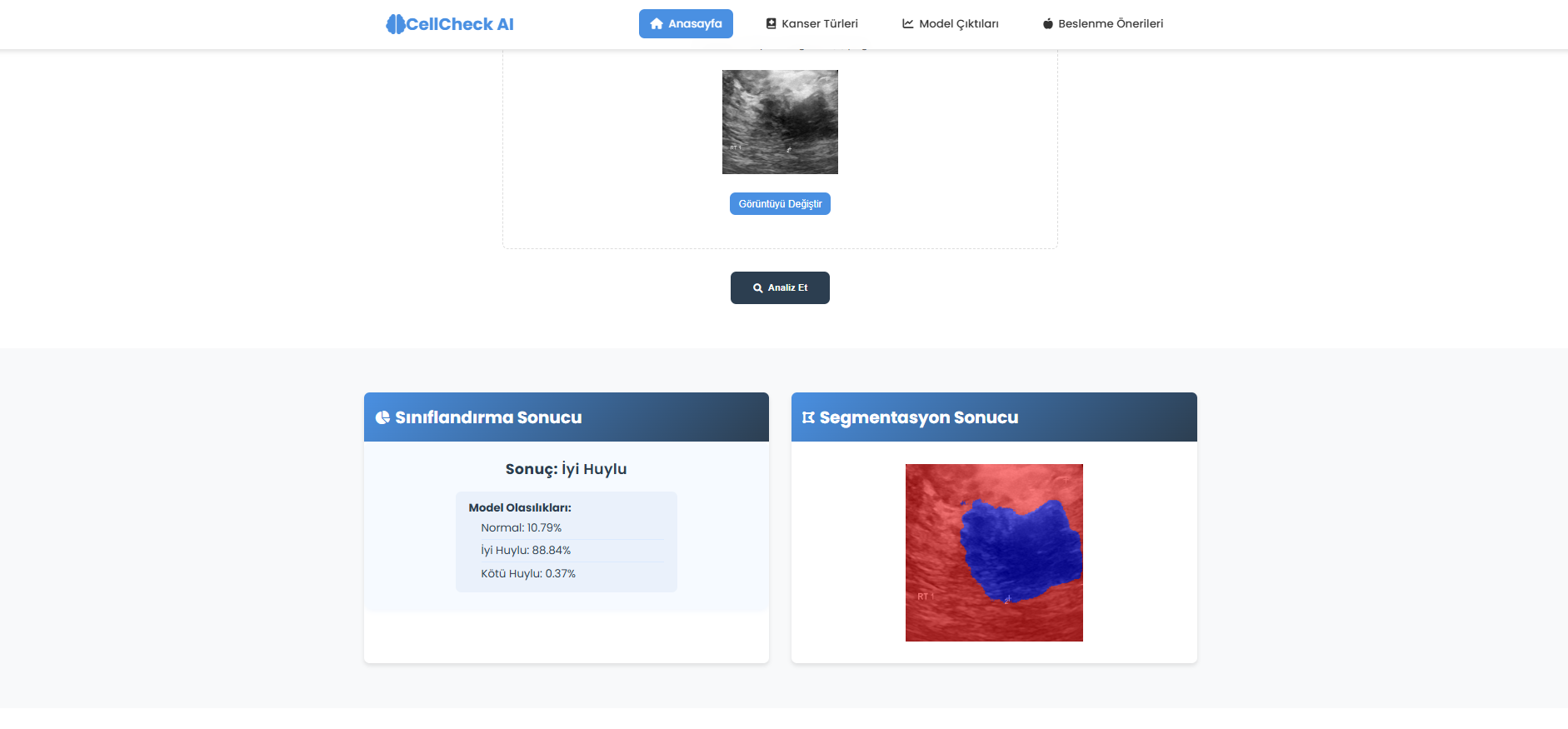Click the apple icon beside Beslenme Önerileri
The width and height of the screenshot is (1568, 729).
coord(1048,24)
